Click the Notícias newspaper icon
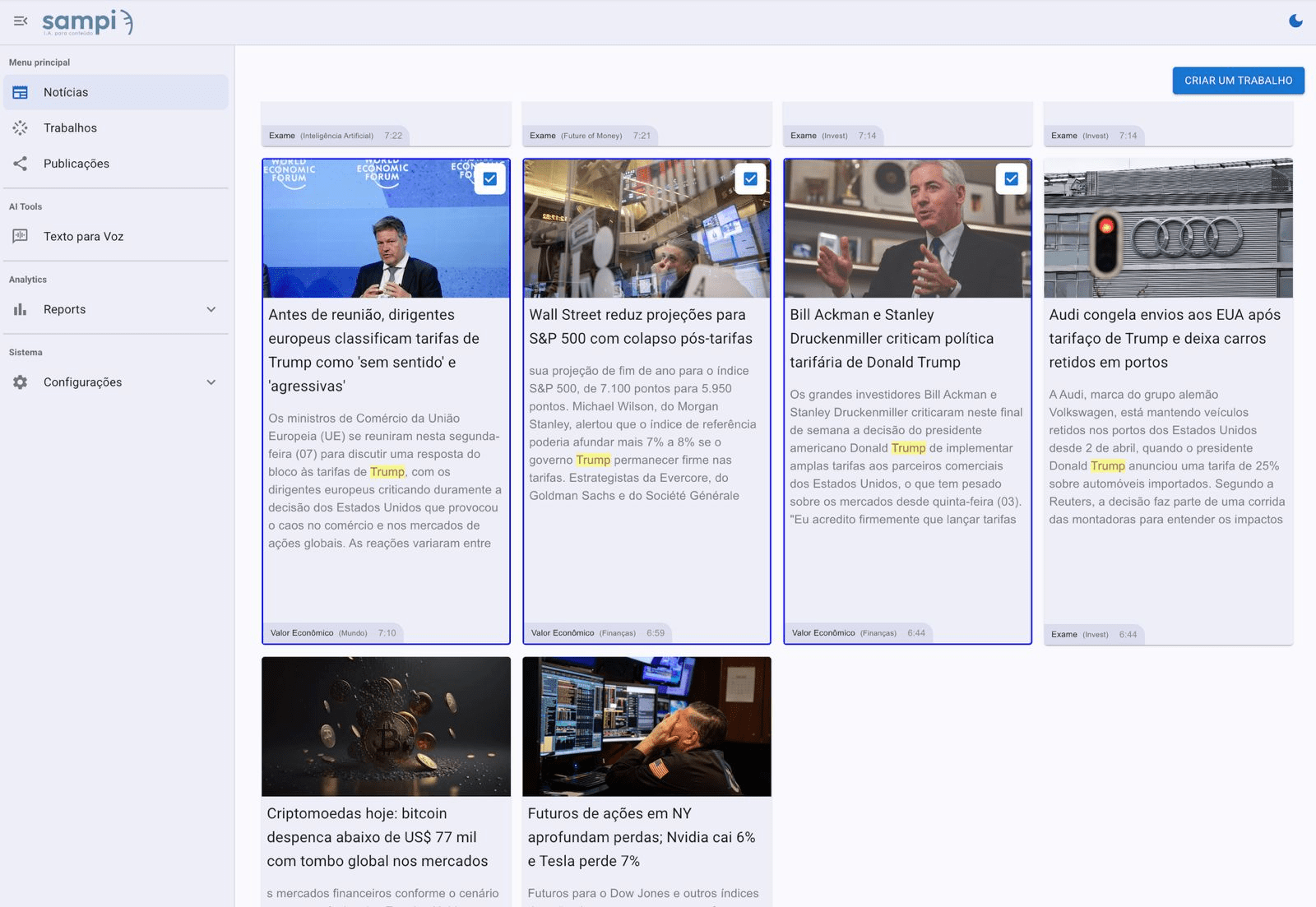The image size is (1316, 907). pos(21,93)
